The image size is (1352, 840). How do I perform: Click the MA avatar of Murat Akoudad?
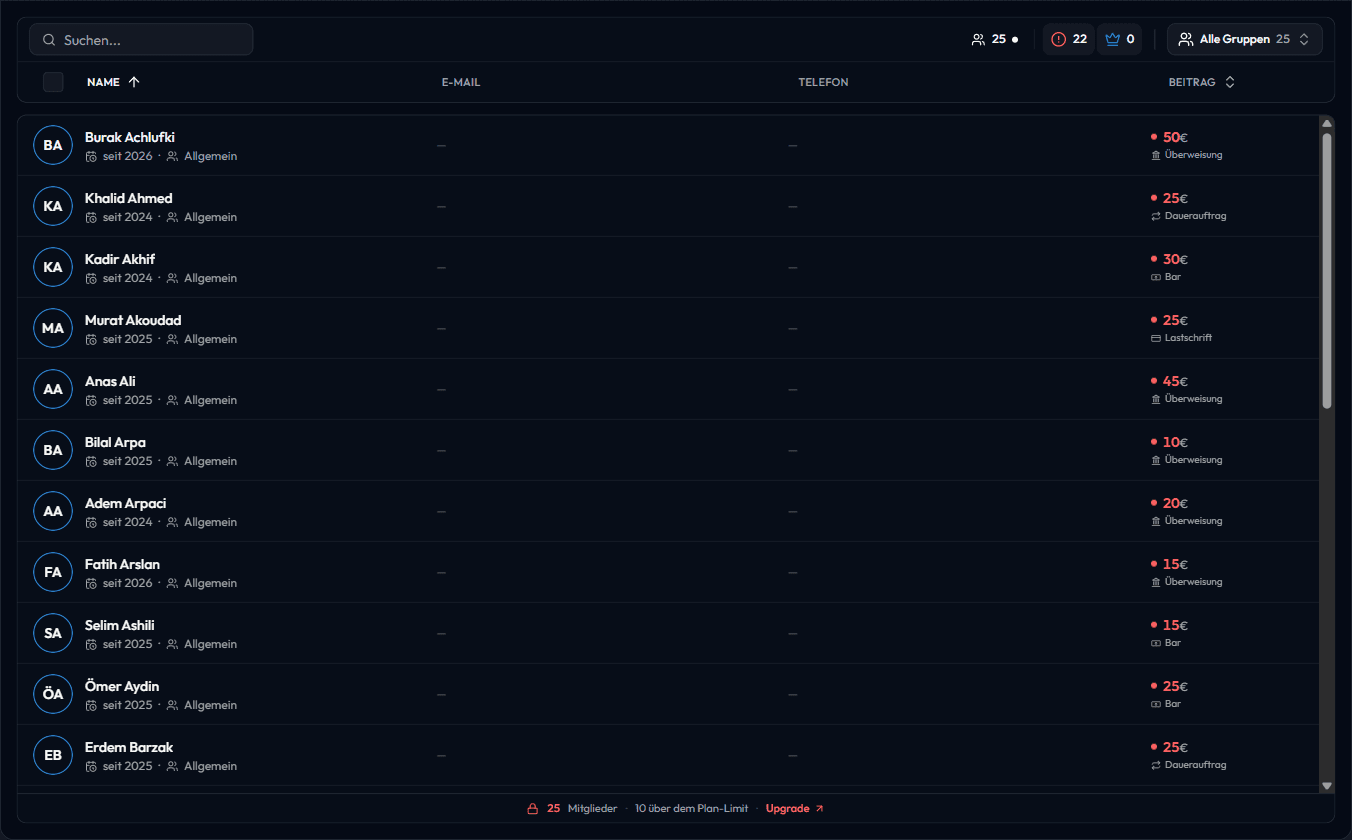tap(53, 328)
